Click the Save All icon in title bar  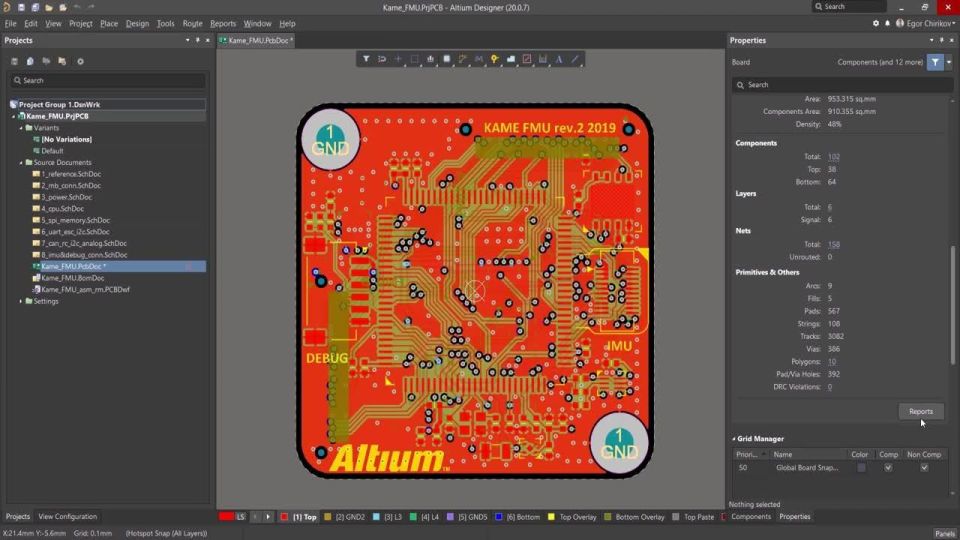[35, 7]
